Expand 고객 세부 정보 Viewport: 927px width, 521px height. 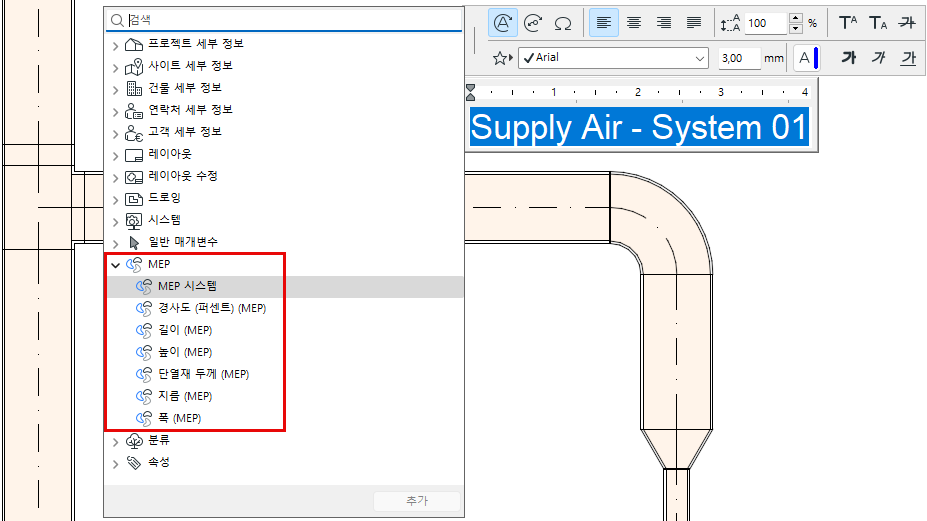click(x=115, y=133)
